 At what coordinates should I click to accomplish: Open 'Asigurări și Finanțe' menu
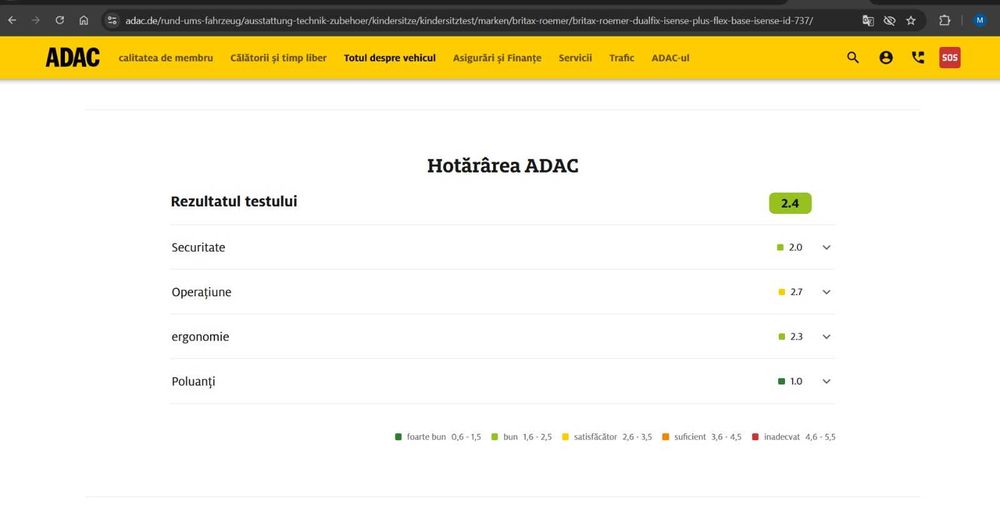tap(497, 58)
